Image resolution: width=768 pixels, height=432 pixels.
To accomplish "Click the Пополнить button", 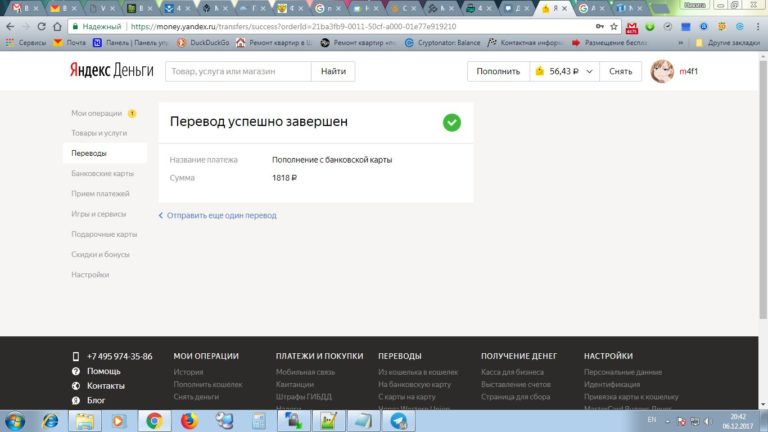I will point(498,72).
